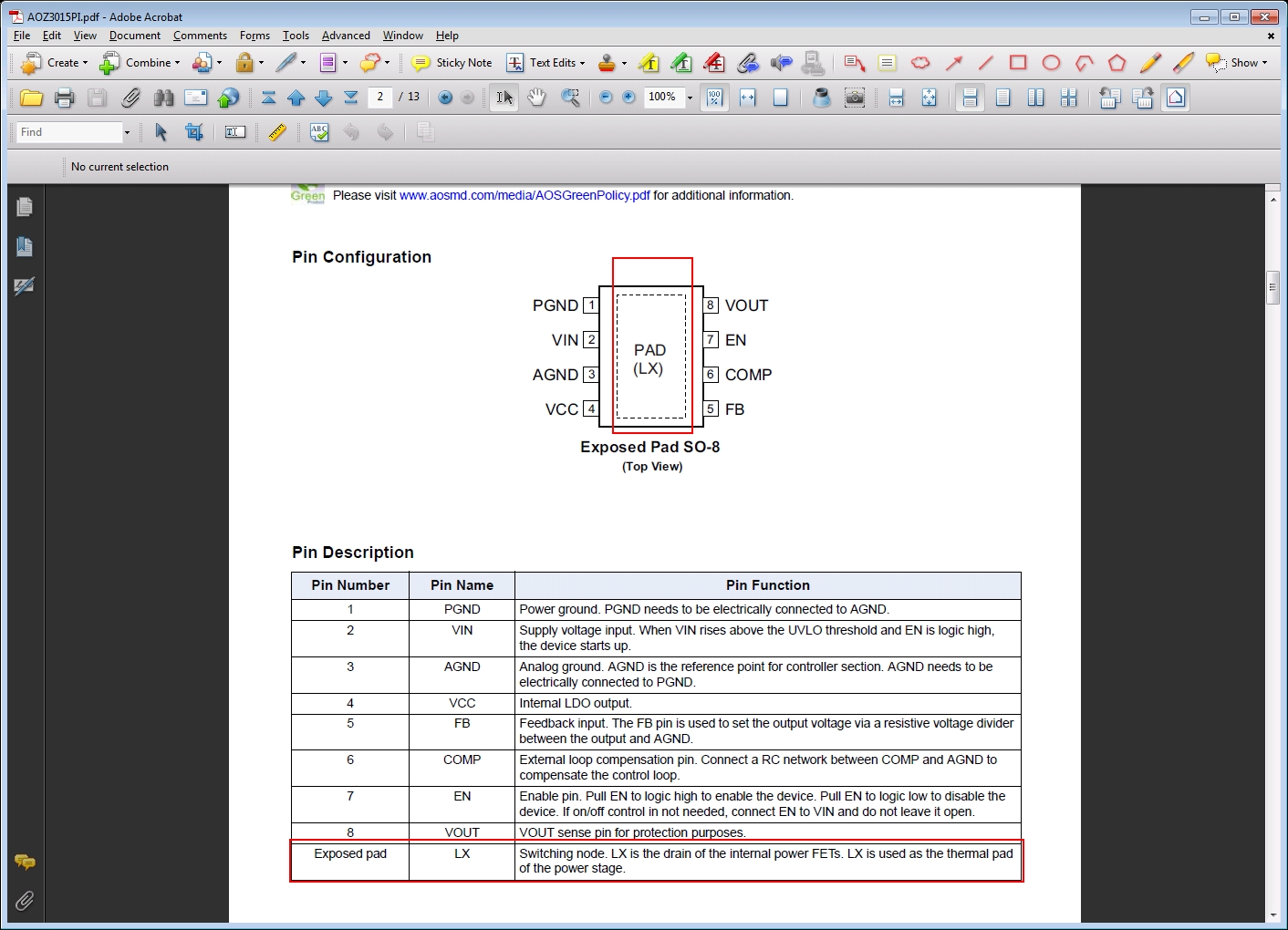Expand the zoom percentage dropdown
Screen dimensions: 1288x930
[690, 98]
